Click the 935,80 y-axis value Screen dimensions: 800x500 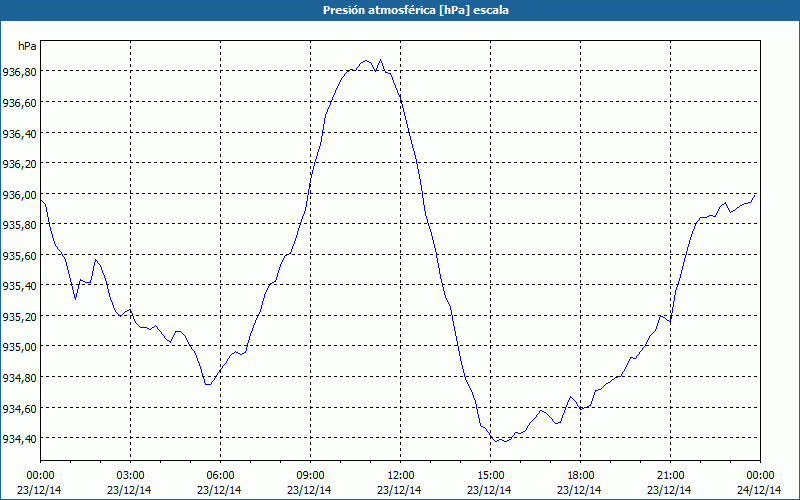[19, 224]
